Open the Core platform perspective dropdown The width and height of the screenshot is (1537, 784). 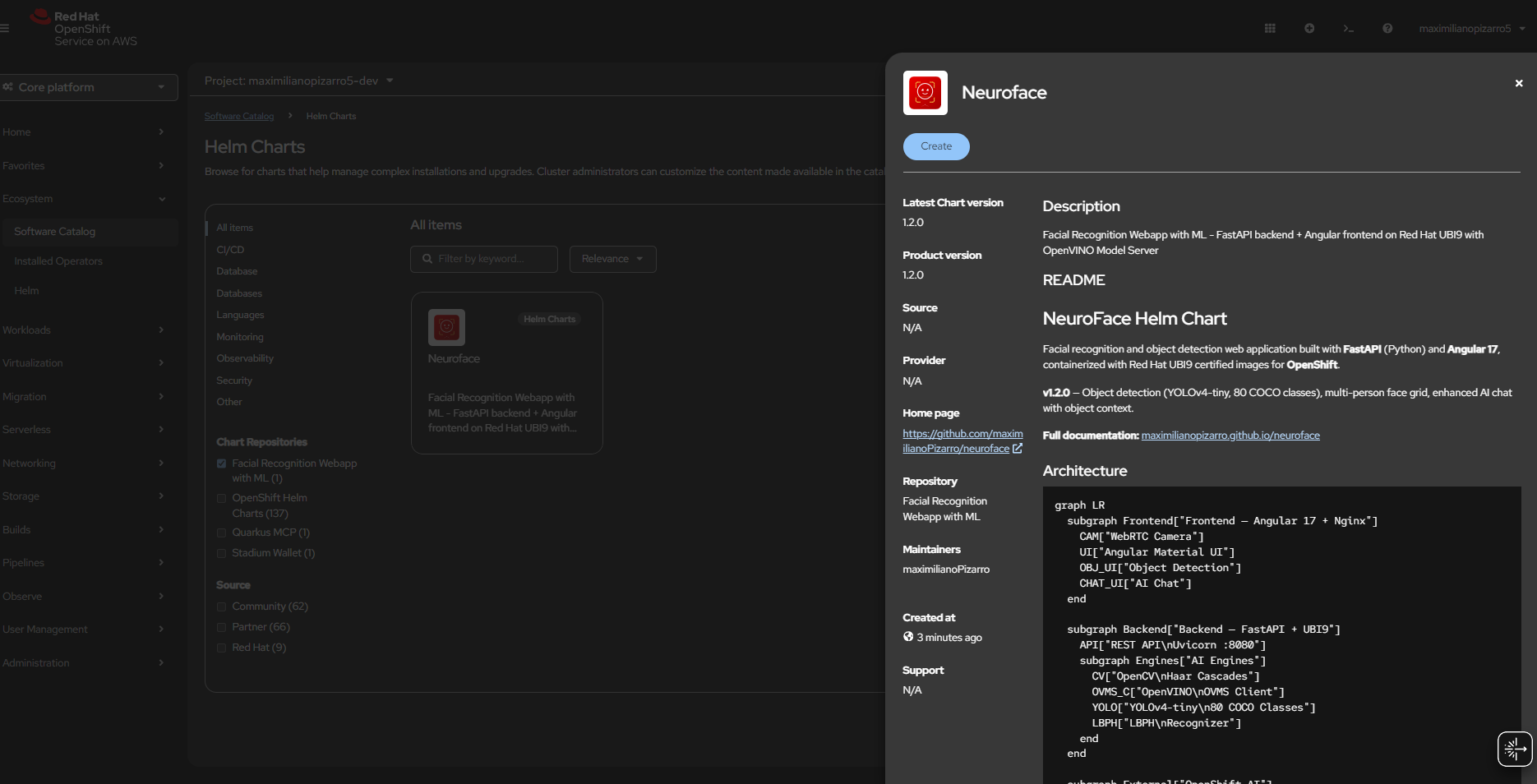(x=88, y=87)
